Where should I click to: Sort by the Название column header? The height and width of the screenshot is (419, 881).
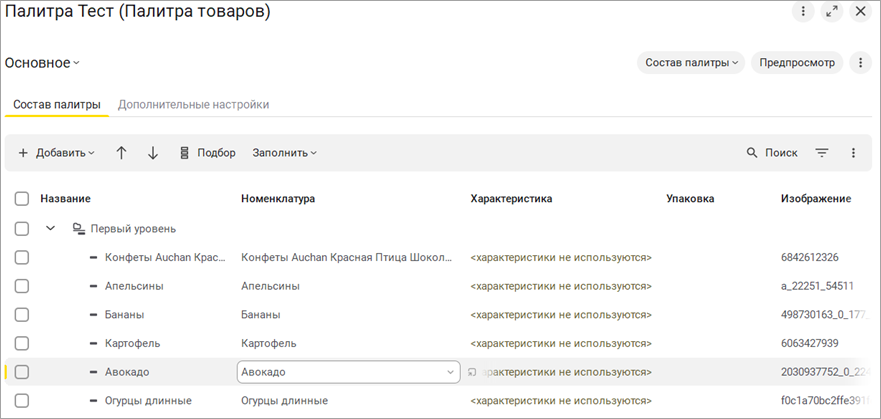65,199
